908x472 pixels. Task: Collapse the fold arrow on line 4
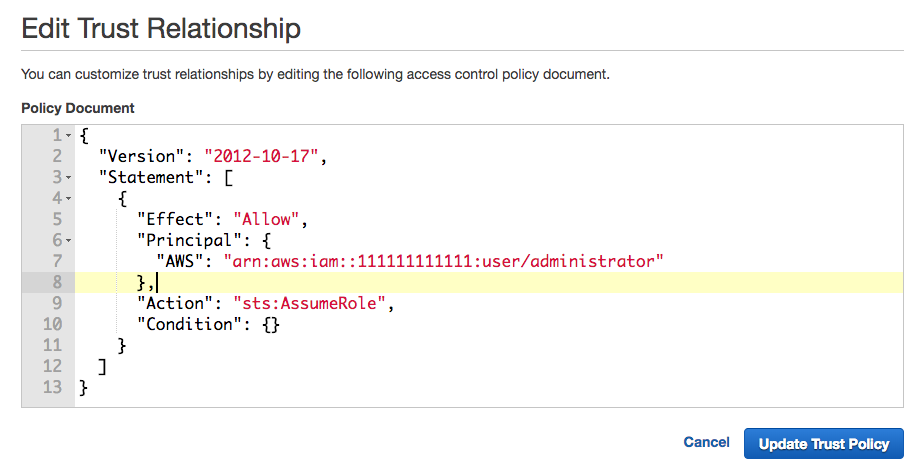coord(68,199)
